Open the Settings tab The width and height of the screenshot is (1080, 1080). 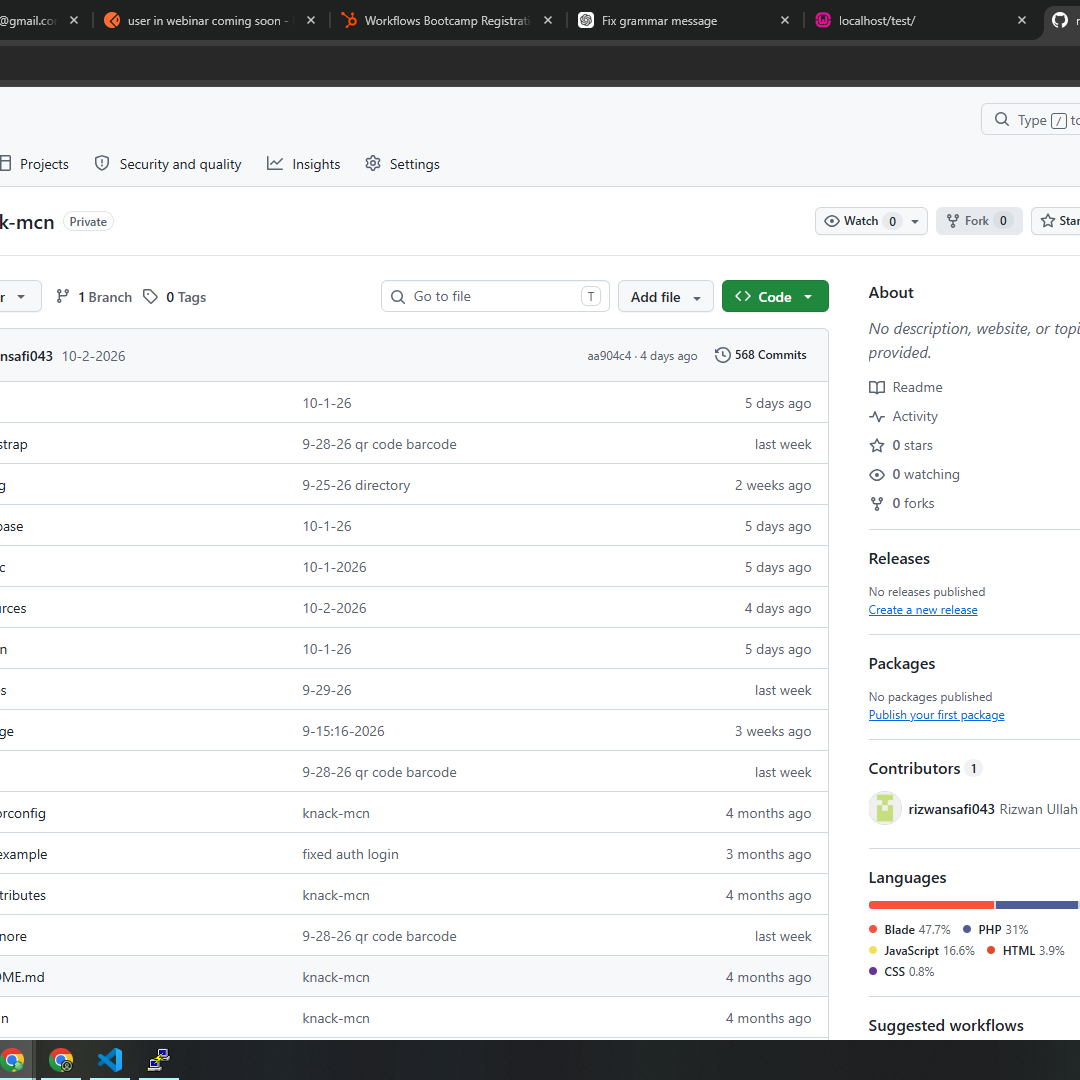click(x=402, y=164)
